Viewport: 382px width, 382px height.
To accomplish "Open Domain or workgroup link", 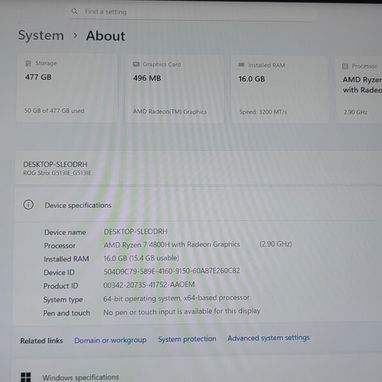I will click(110, 340).
